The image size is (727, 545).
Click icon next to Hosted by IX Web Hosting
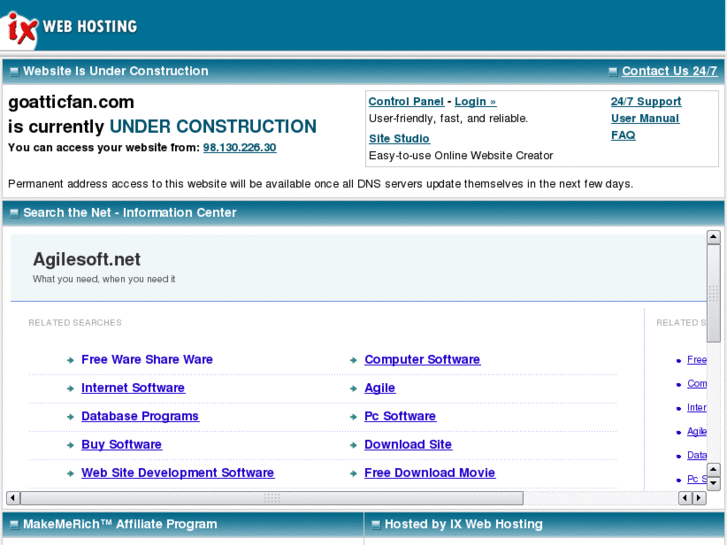pos(376,525)
